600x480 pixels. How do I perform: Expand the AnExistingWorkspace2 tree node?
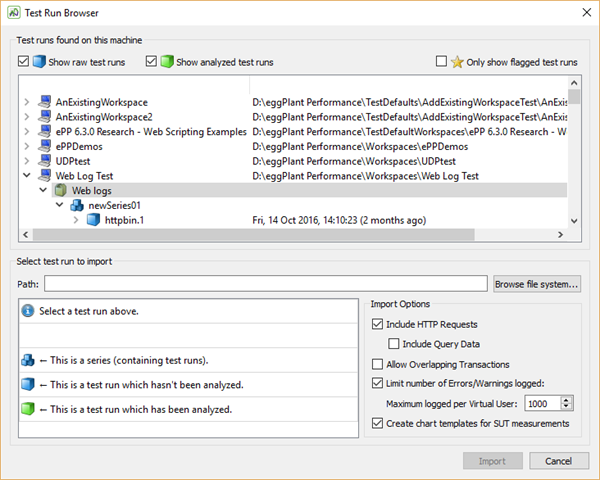[x=26, y=116]
